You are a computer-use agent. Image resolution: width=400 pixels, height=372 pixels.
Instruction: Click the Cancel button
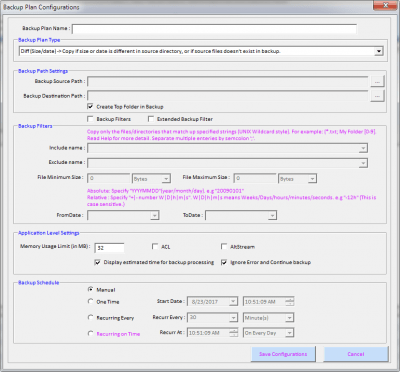click(x=356, y=354)
